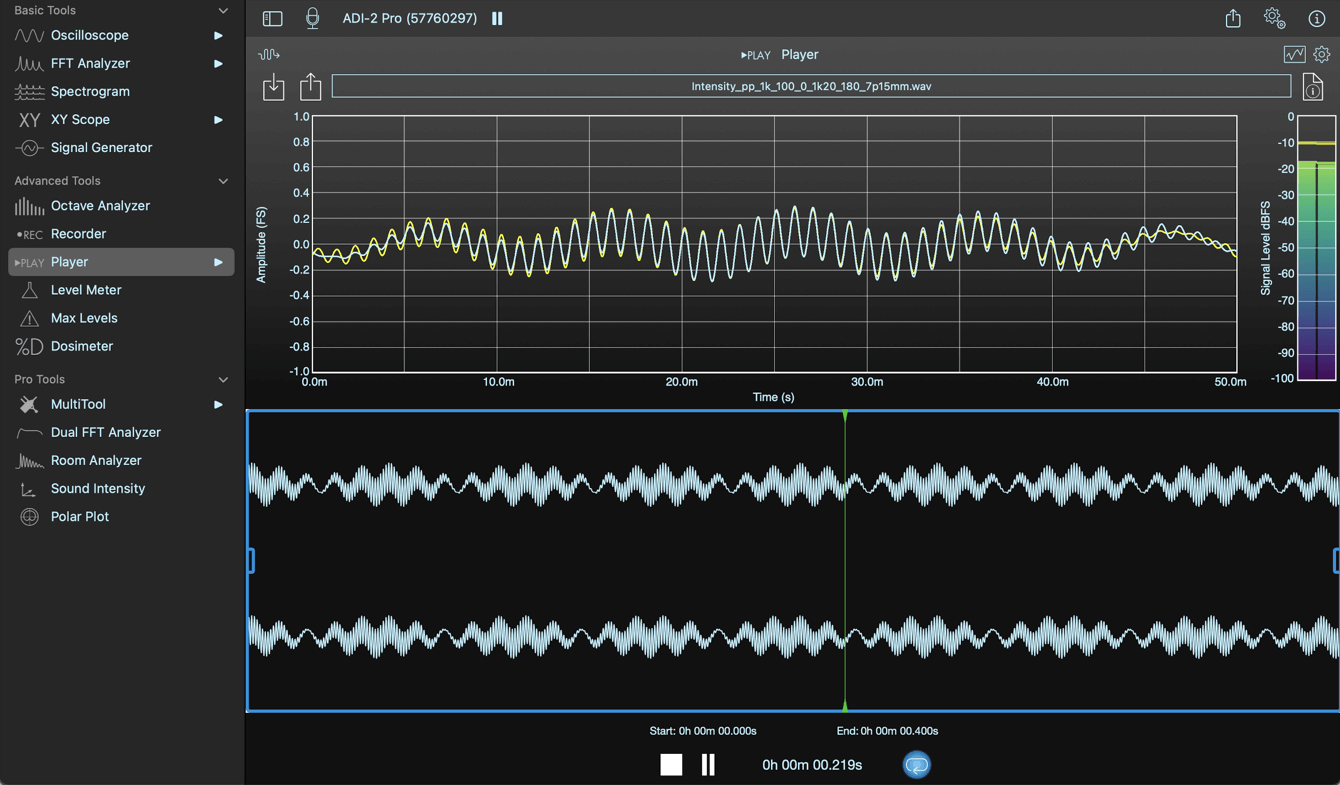Viewport: 1340px width, 785px height.
Task: Open the MultiTool
Action: point(78,404)
